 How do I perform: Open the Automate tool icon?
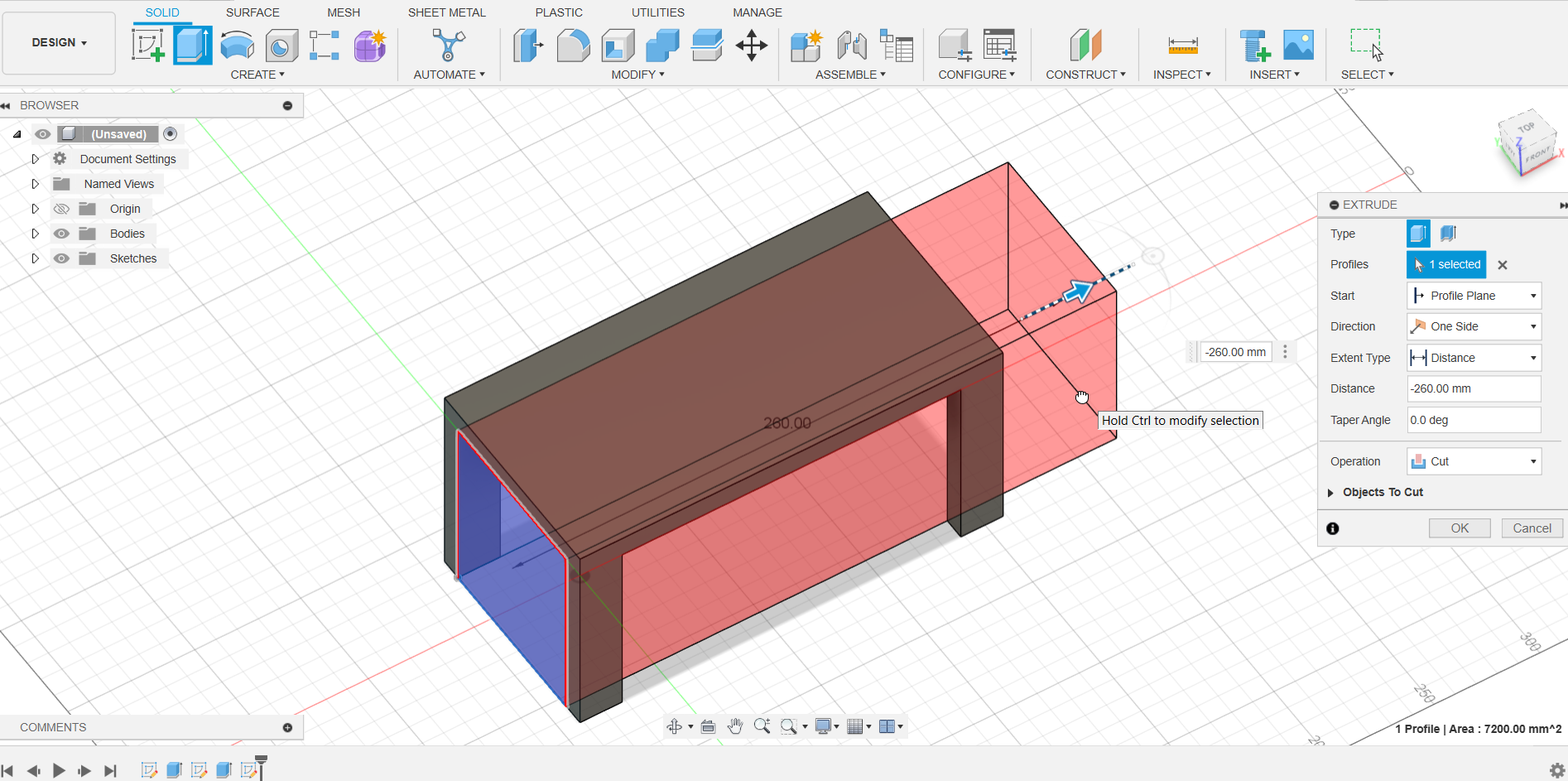tap(448, 46)
